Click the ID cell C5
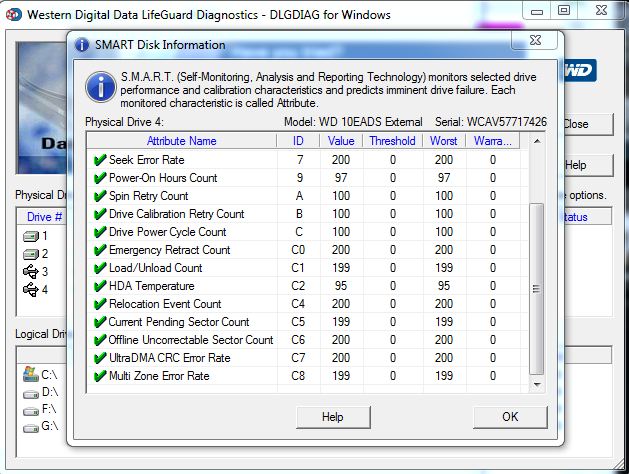 (x=298, y=322)
